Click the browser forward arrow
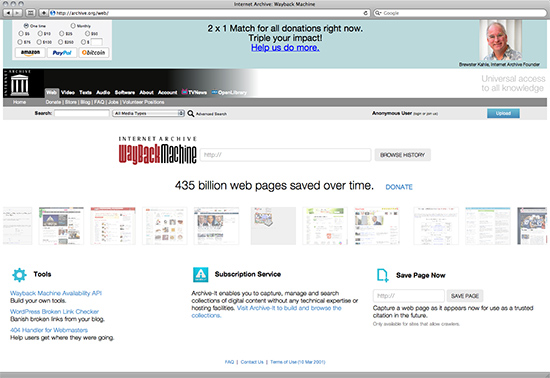550x378 pixels. click(x=17, y=13)
